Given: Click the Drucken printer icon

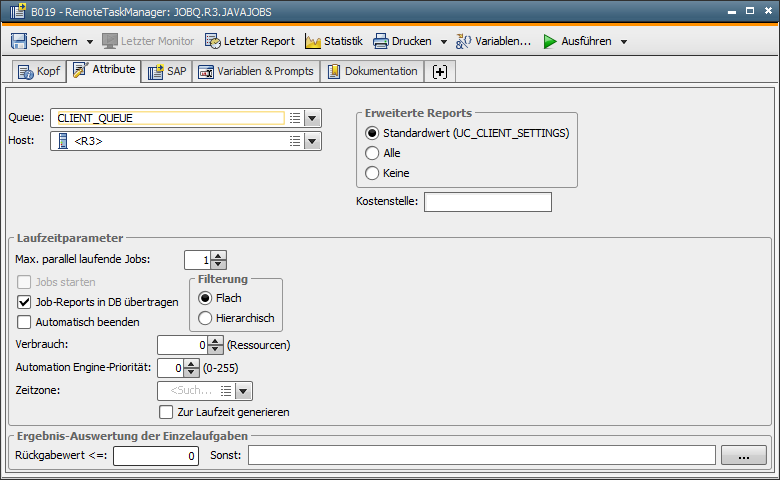Looking at the screenshot, I should tap(381, 42).
